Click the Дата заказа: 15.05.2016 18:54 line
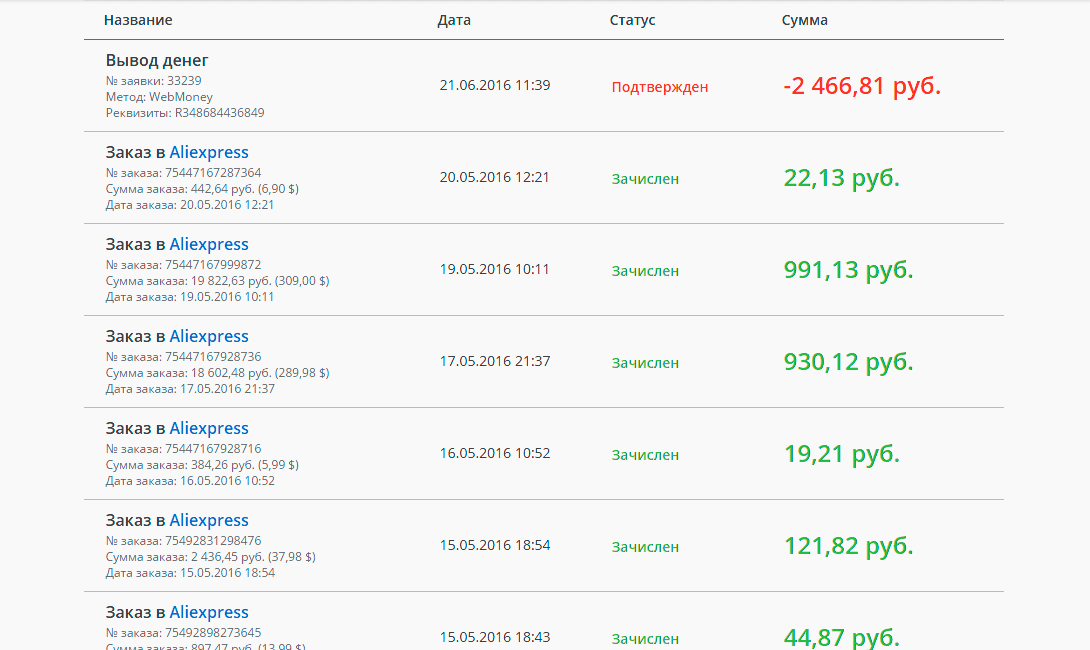The image size is (1090, 650). coord(190,573)
